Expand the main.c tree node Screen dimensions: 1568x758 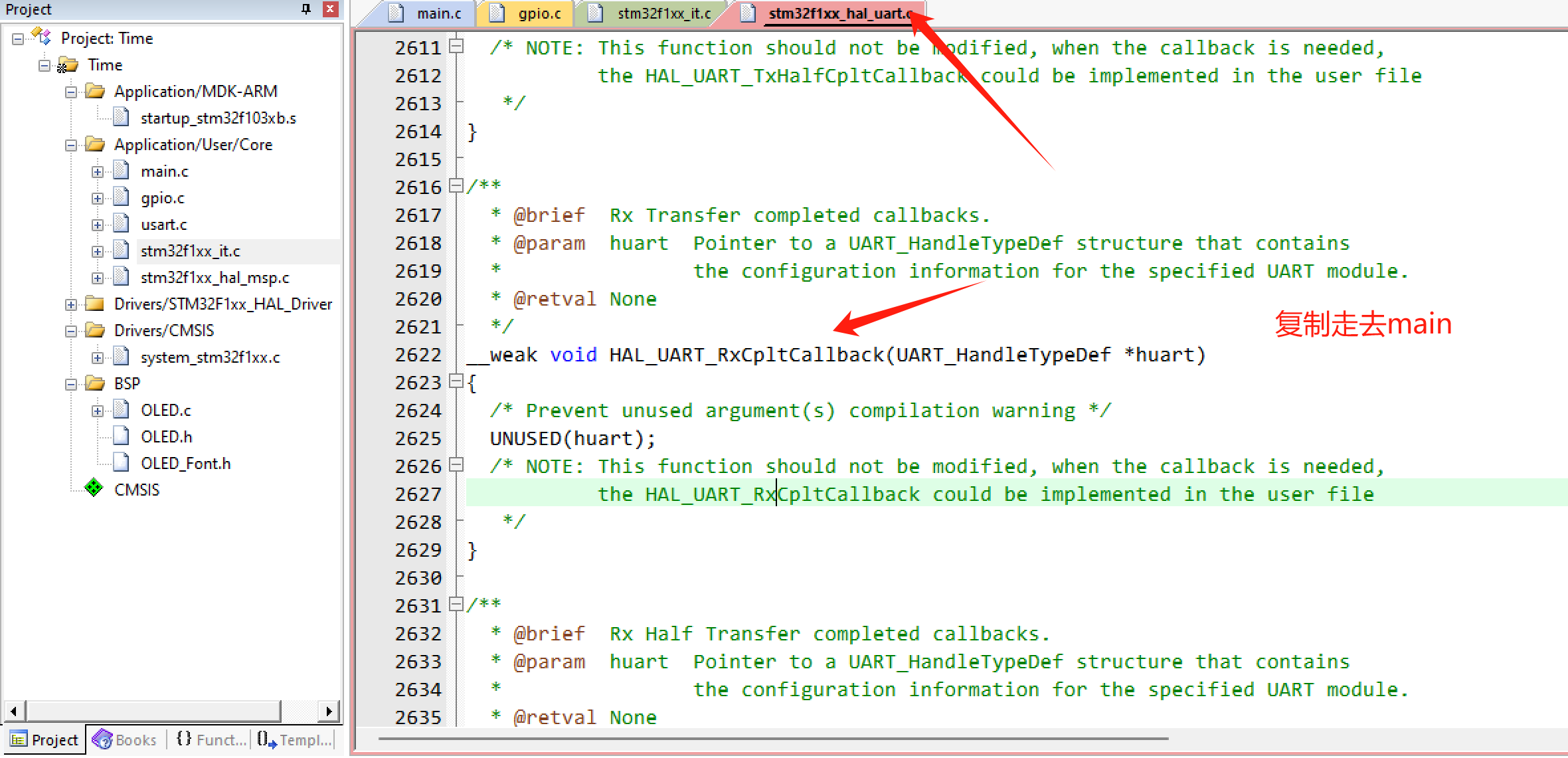(98, 171)
